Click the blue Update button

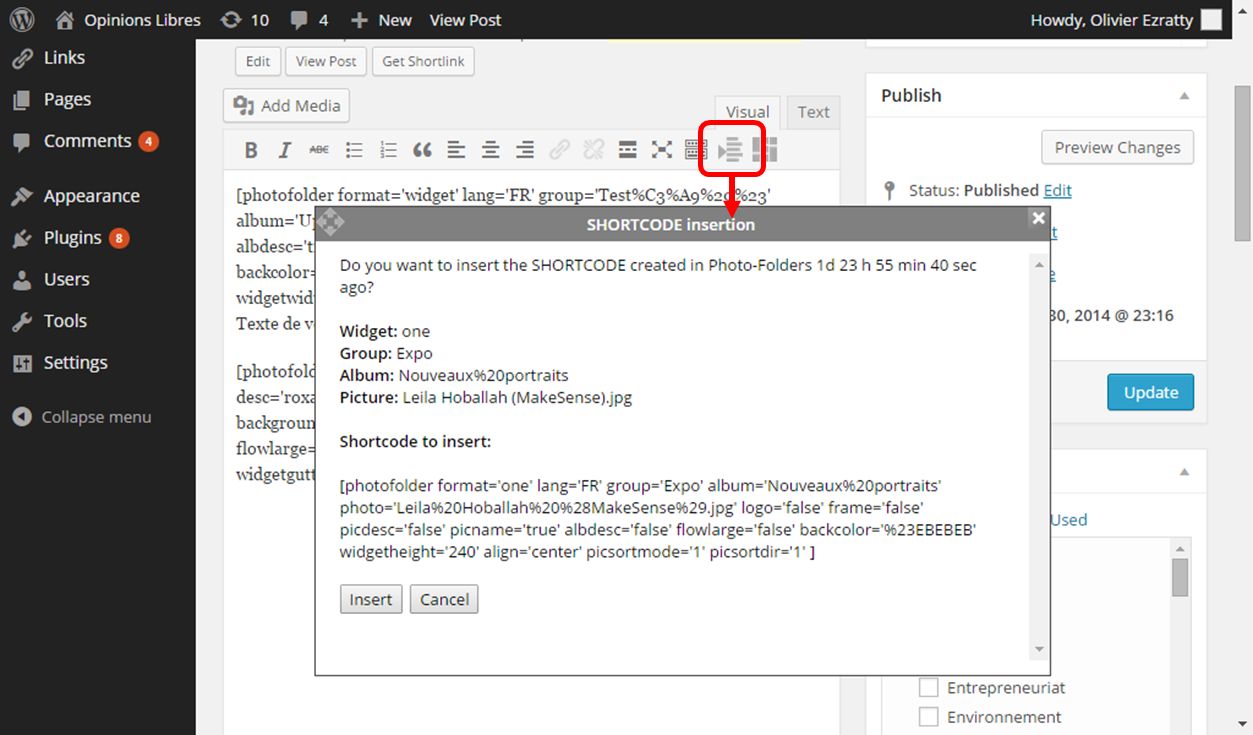click(x=1150, y=392)
